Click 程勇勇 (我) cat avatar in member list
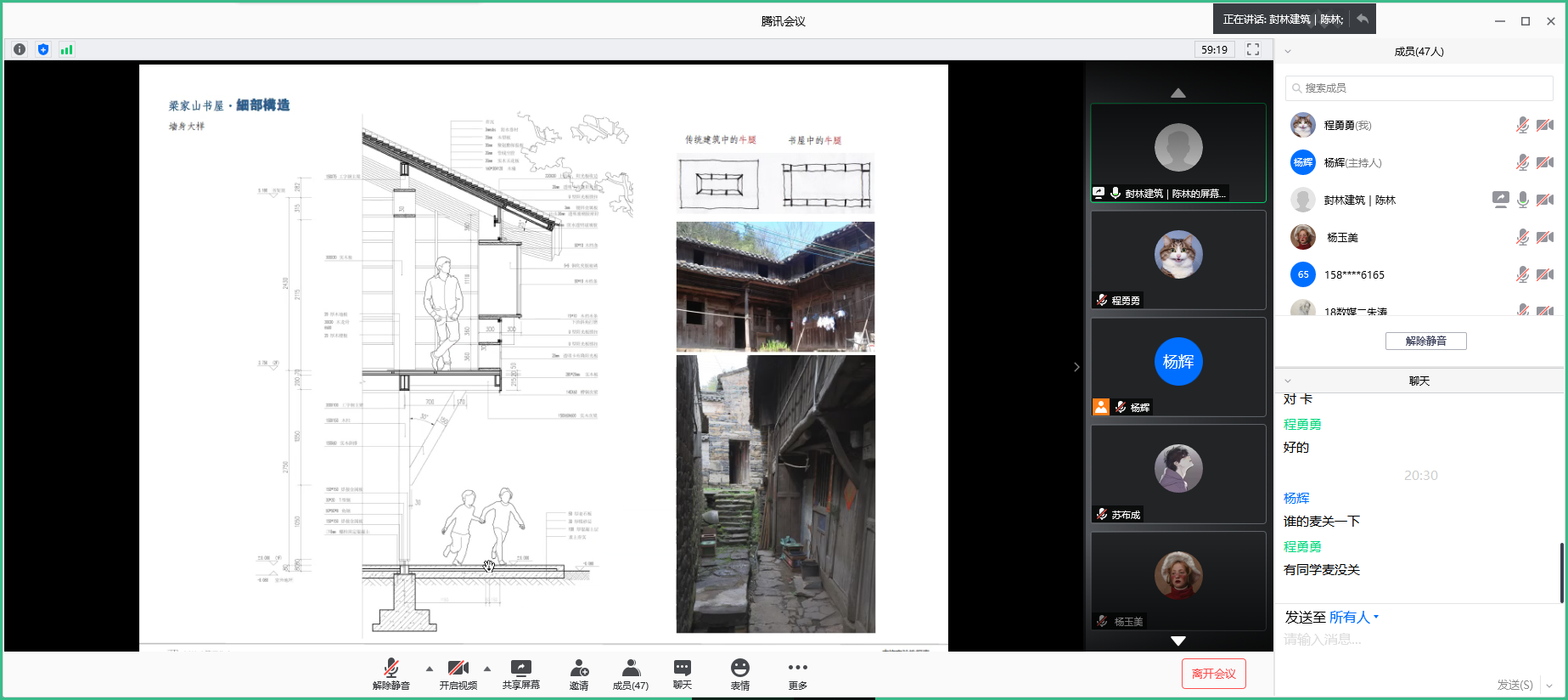 1303,125
